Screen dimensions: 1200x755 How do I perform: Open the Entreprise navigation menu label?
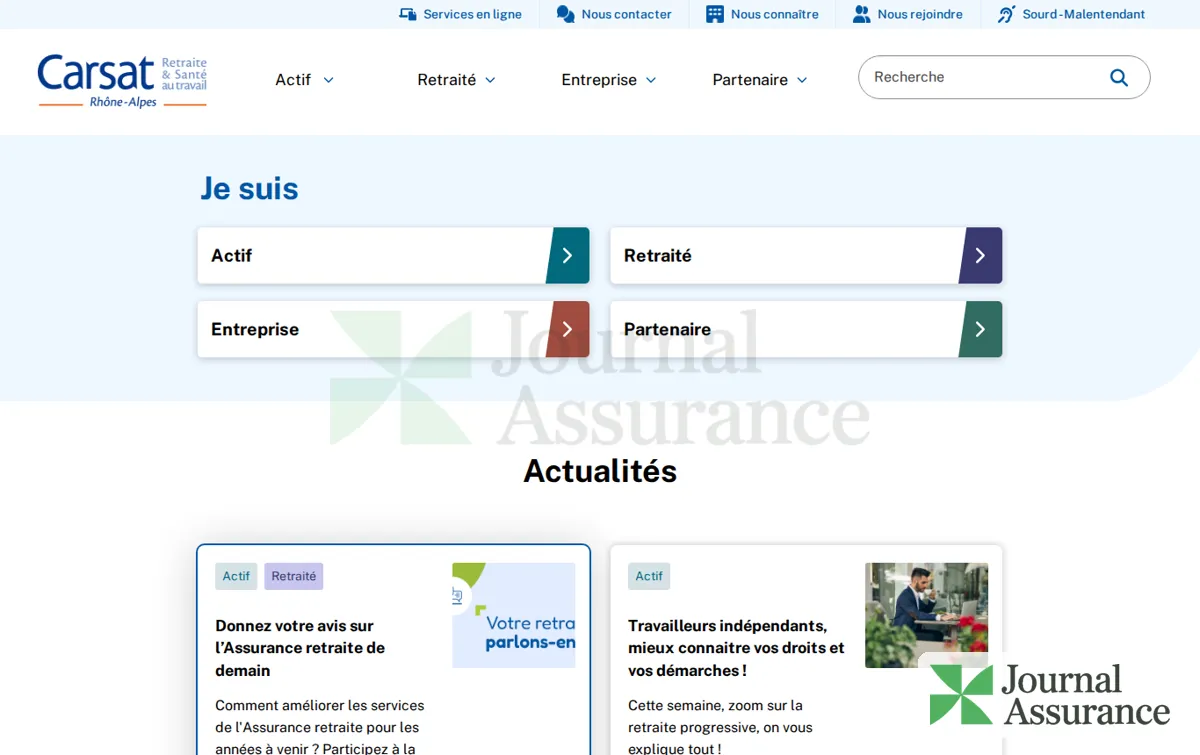(599, 80)
